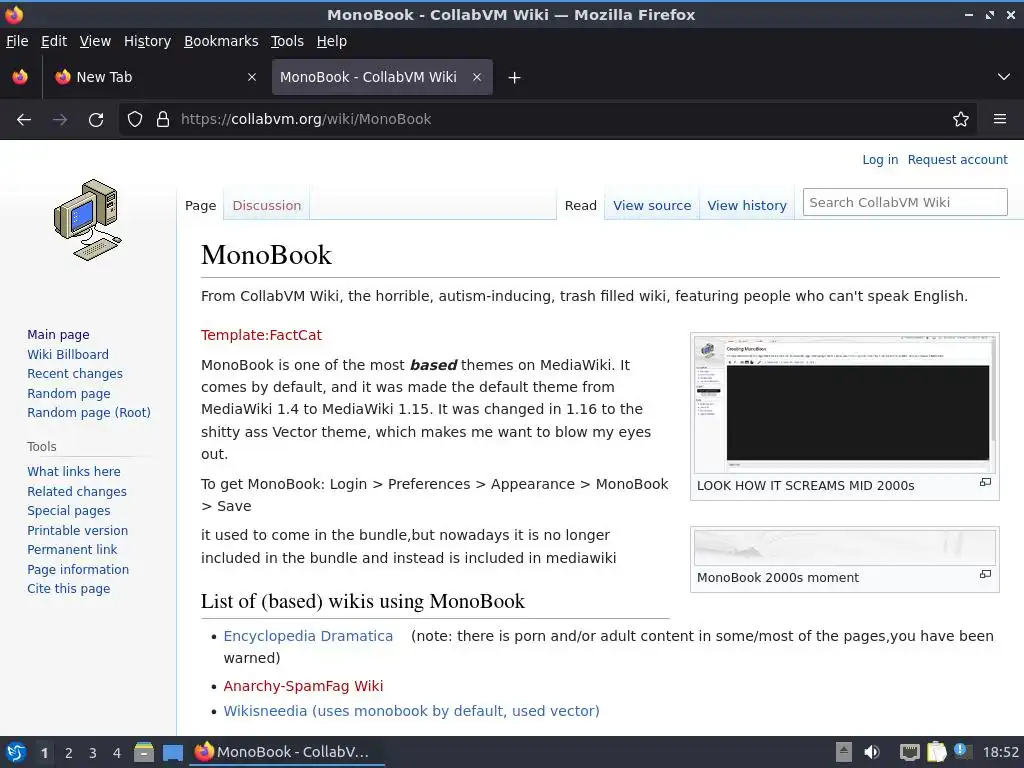The width and height of the screenshot is (1024, 768).
Task: Open the Related changes link
Action: click(77, 491)
